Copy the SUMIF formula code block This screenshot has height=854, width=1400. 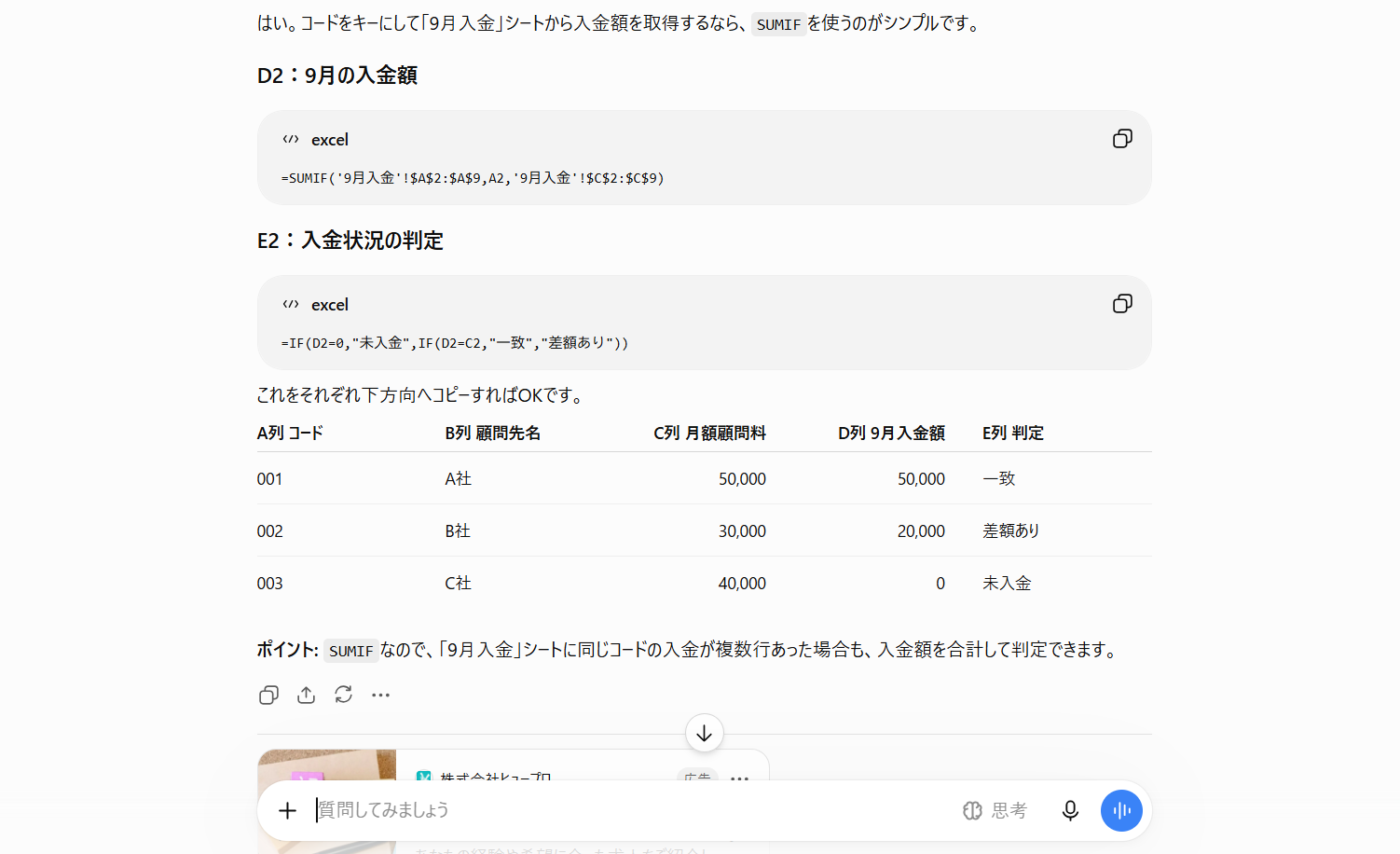(x=1122, y=139)
